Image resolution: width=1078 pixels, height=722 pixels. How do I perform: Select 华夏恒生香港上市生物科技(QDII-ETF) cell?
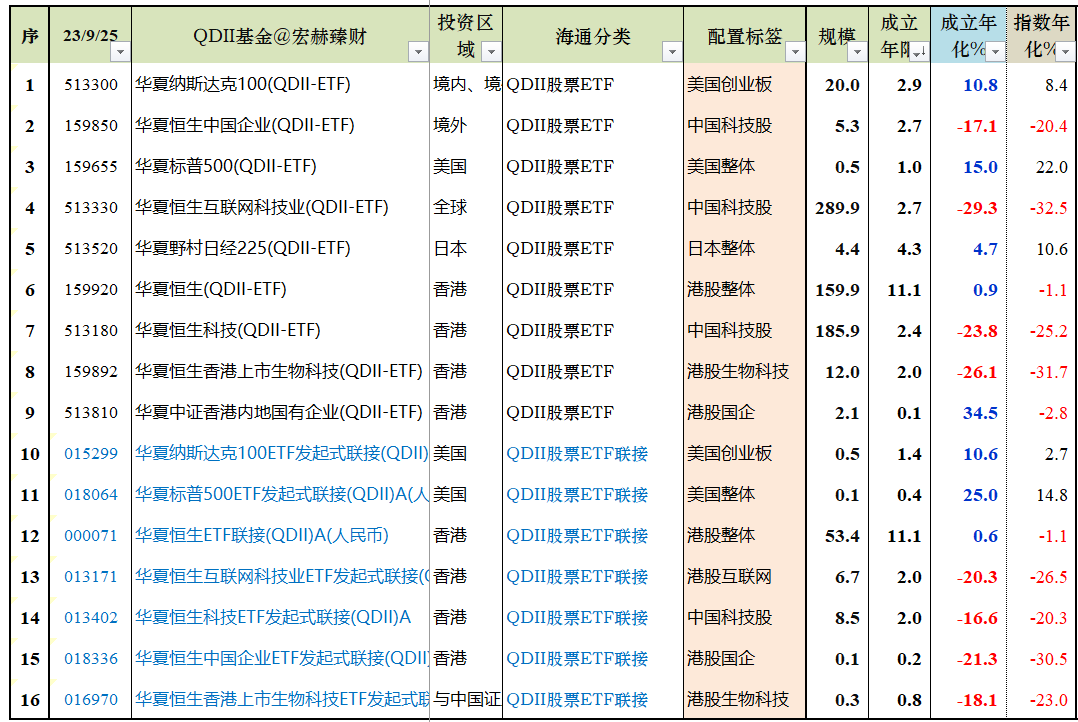(278, 372)
